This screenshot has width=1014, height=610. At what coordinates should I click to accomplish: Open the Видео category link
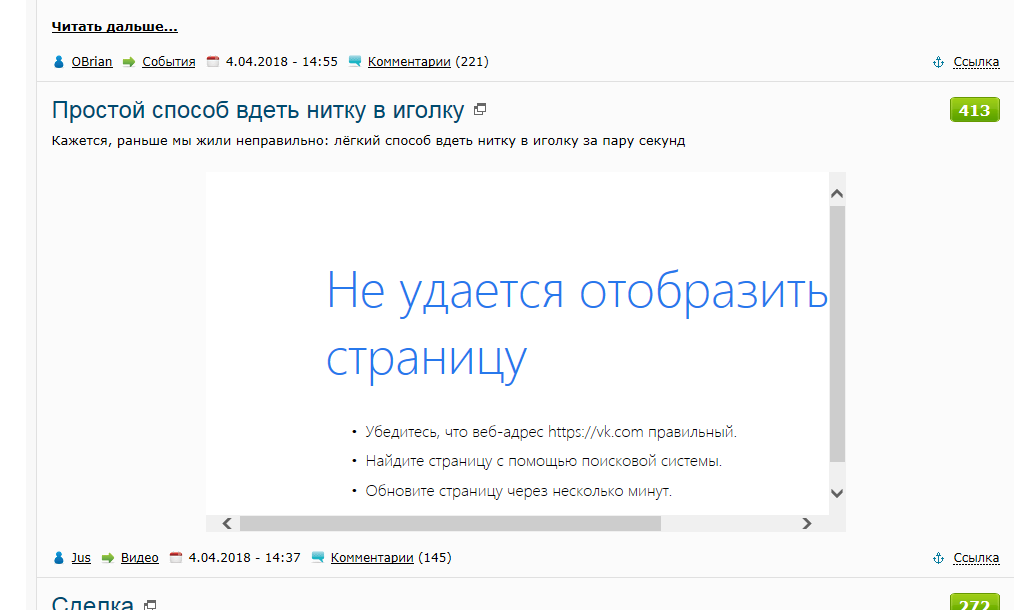click(140, 558)
